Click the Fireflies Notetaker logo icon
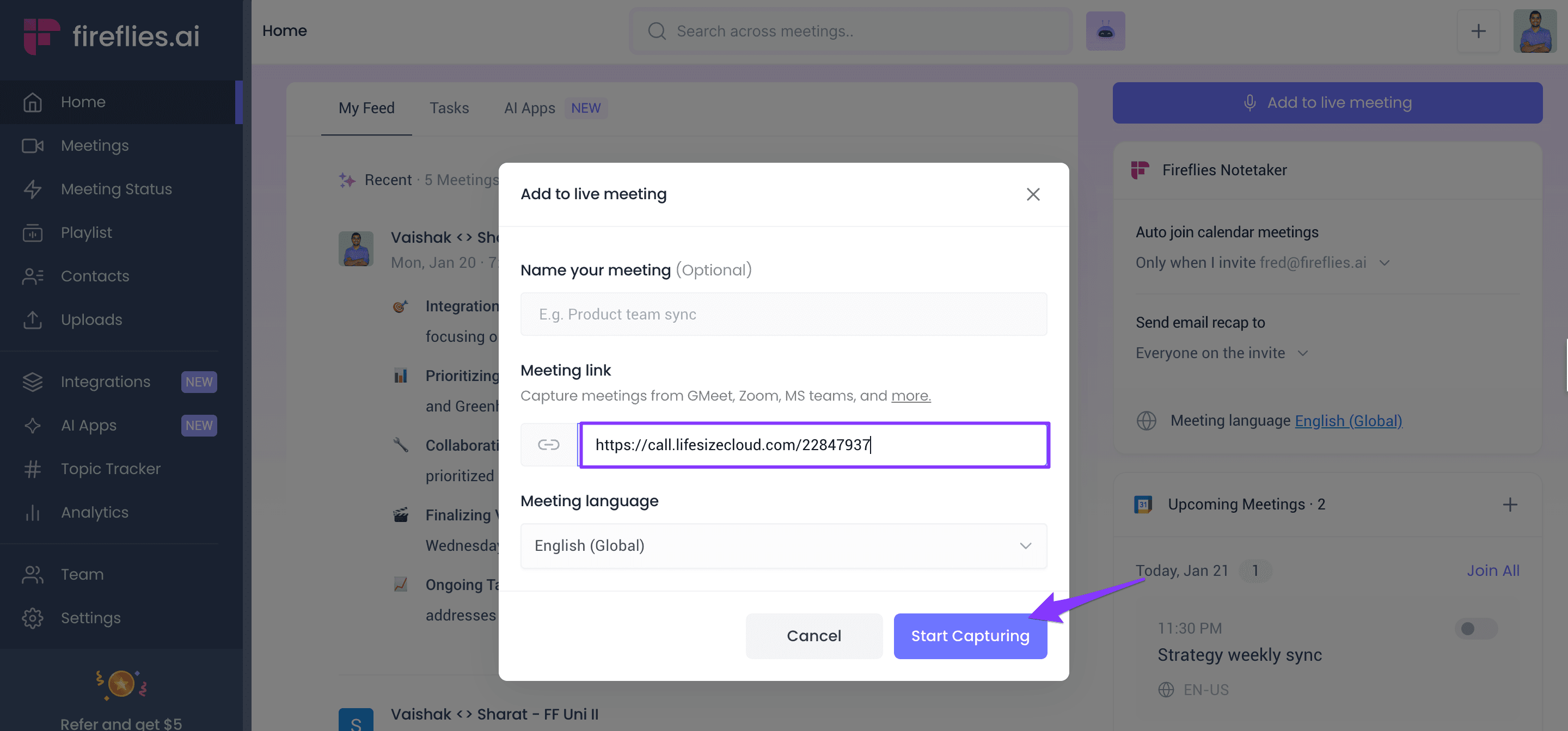The image size is (1568, 731). pyautogui.click(x=1140, y=170)
